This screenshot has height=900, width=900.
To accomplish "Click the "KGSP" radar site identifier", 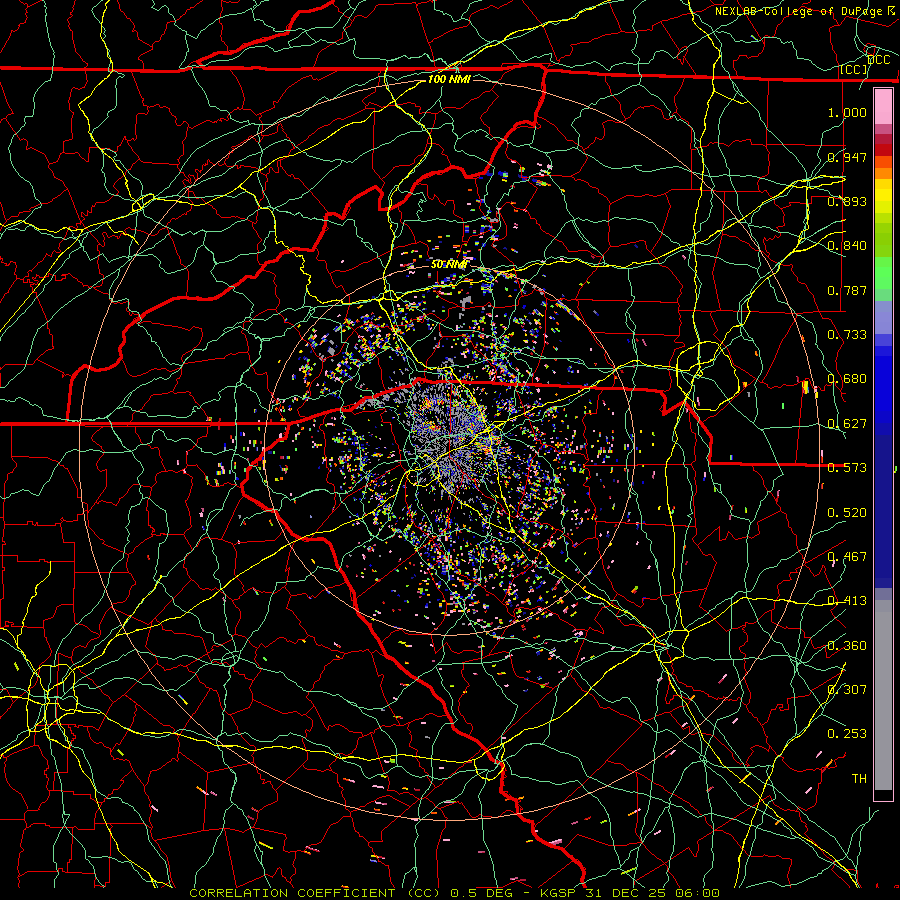I will click(x=560, y=893).
